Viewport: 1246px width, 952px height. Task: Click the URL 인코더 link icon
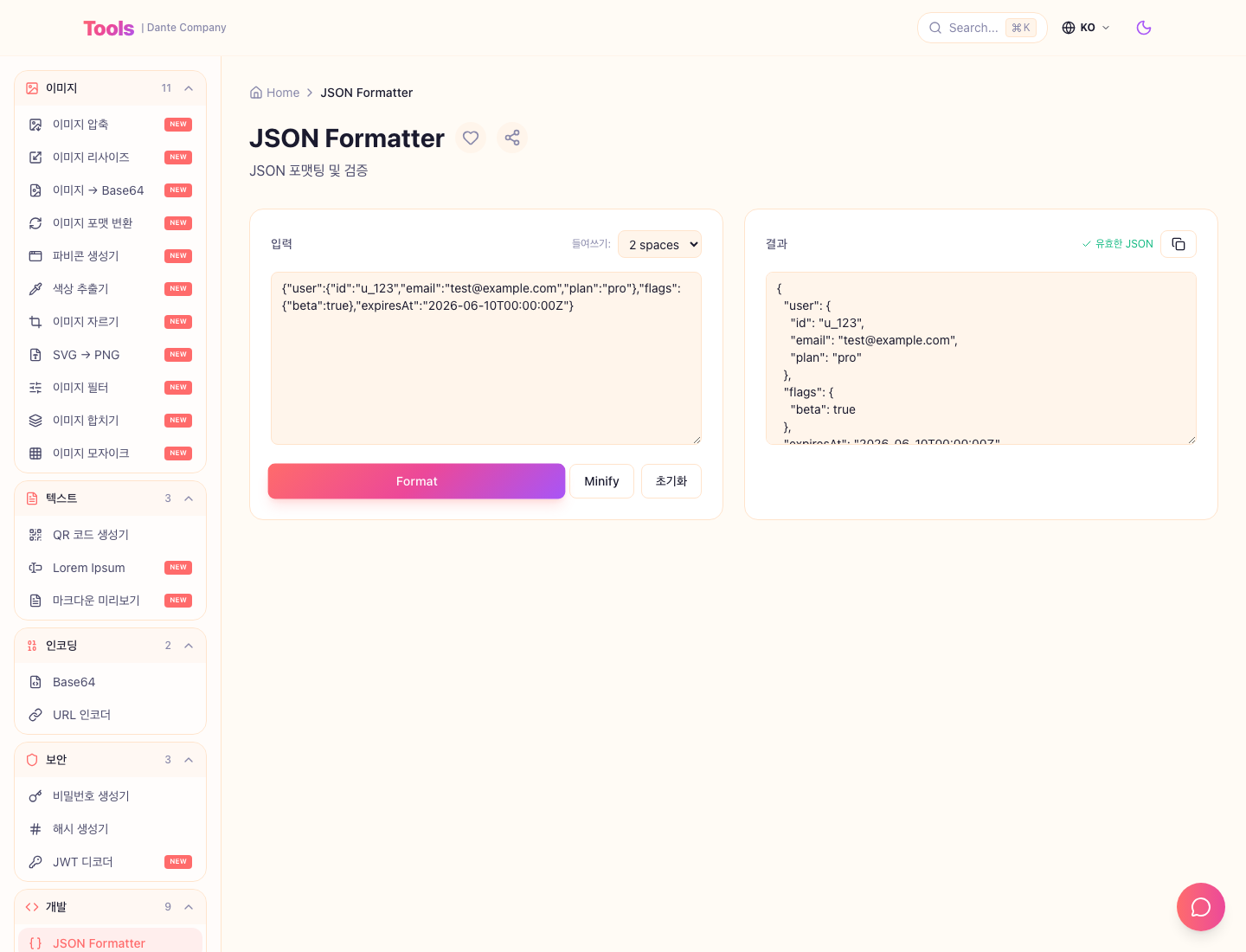pos(35,715)
